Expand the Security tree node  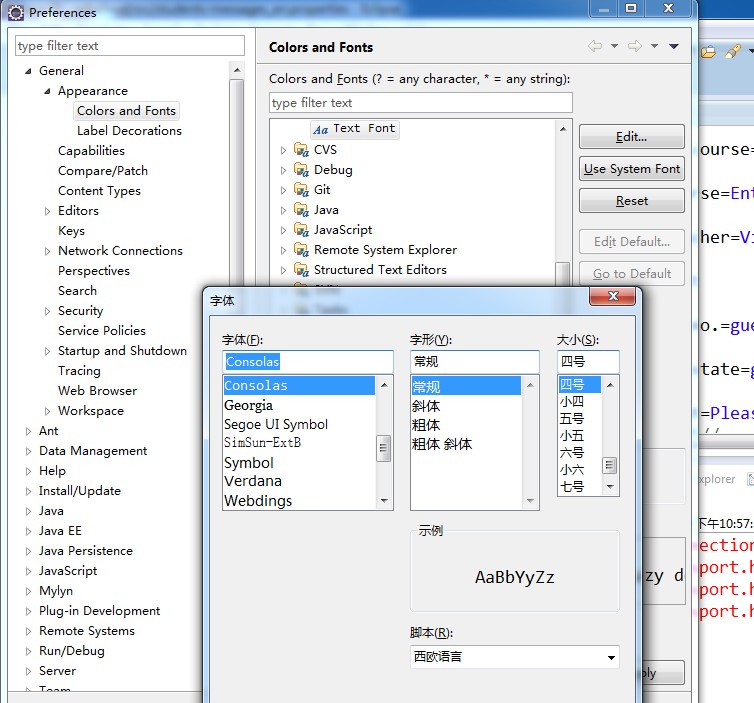pyautogui.click(x=47, y=311)
